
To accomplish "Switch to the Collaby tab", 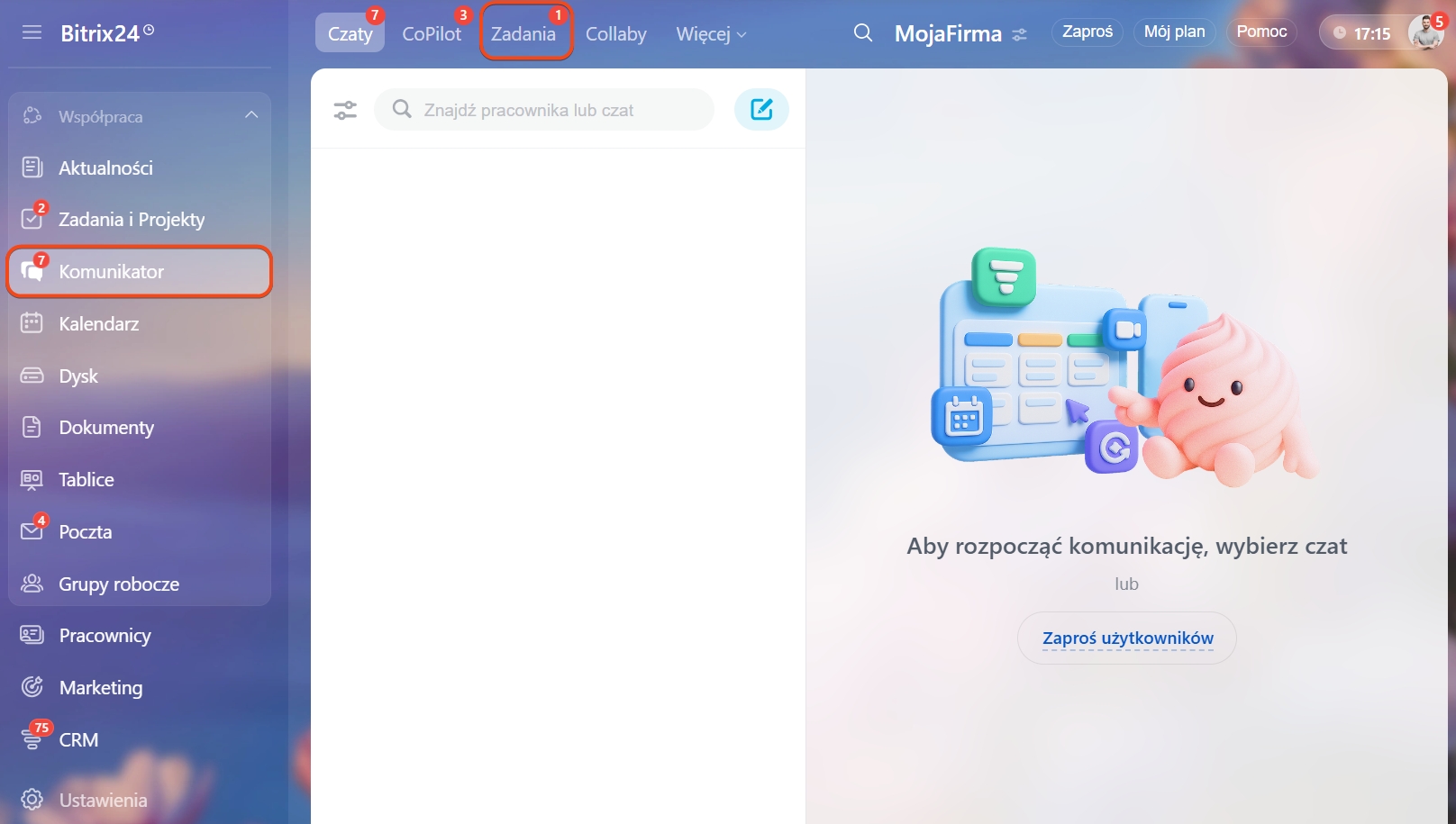I will [x=616, y=34].
